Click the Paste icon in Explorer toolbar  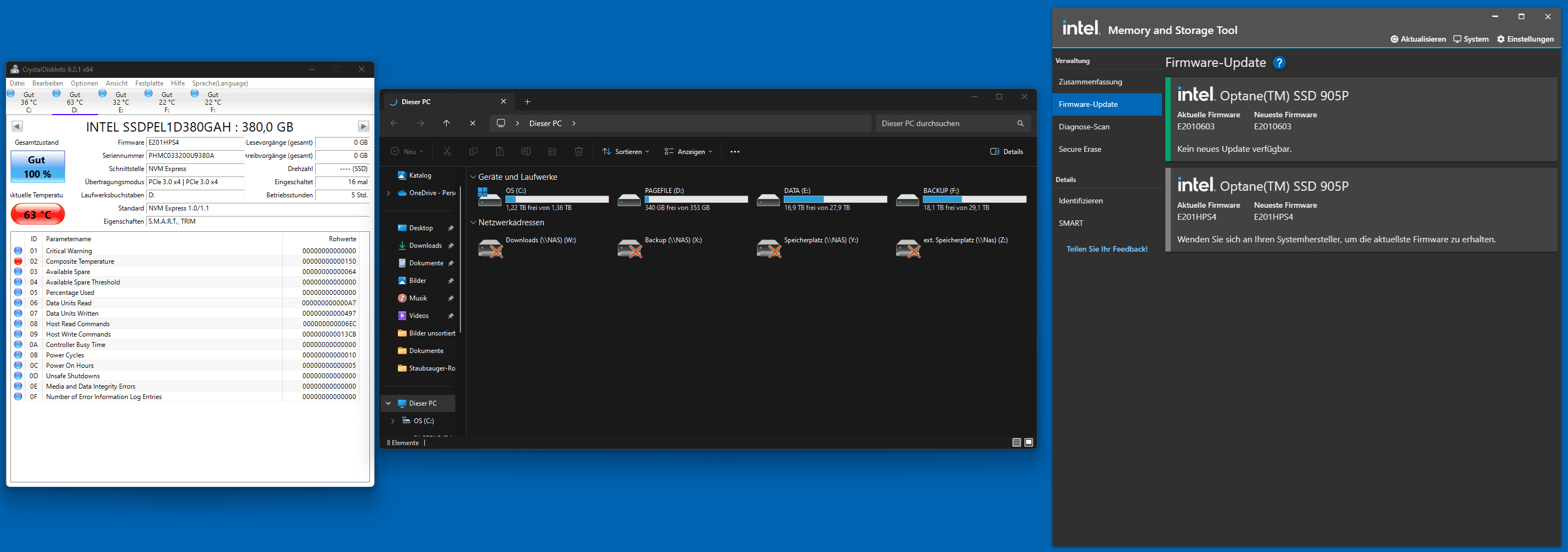(x=499, y=151)
